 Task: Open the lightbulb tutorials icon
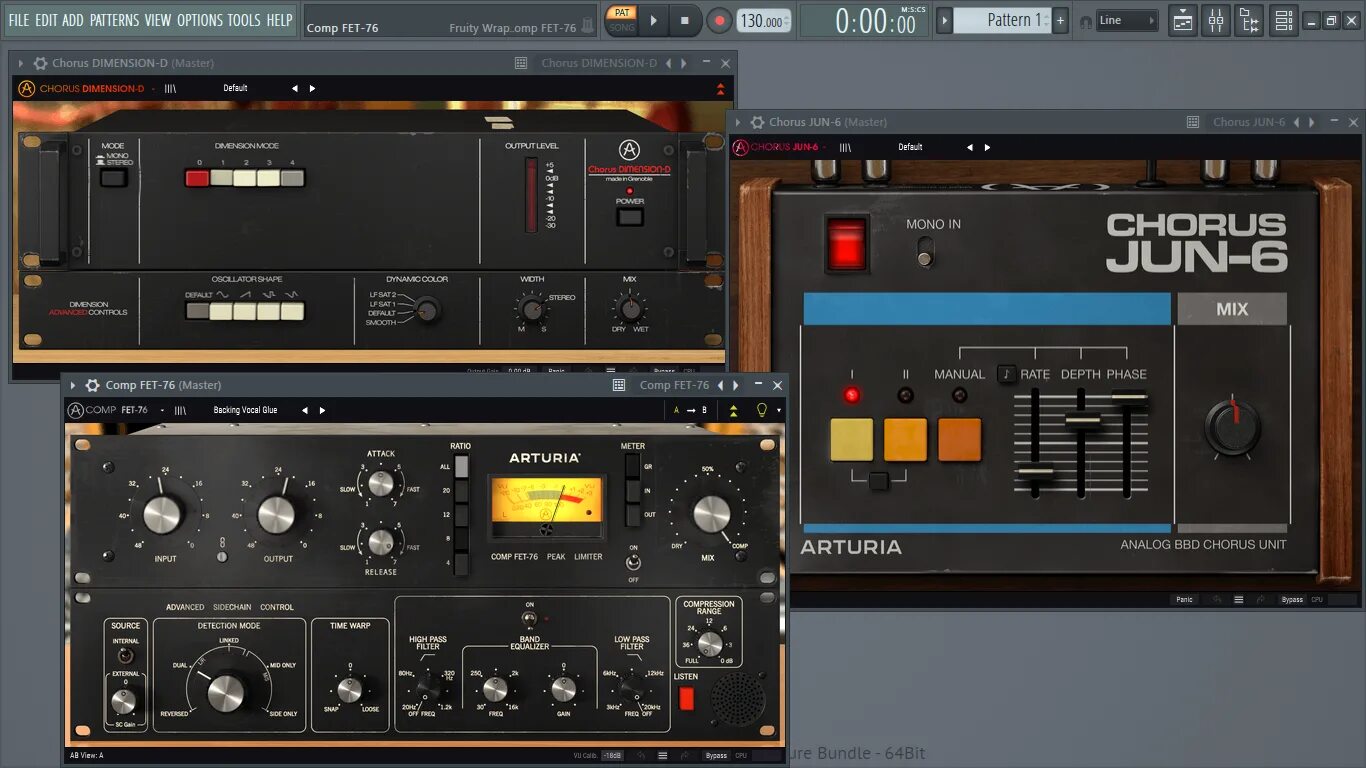click(x=761, y=410)
